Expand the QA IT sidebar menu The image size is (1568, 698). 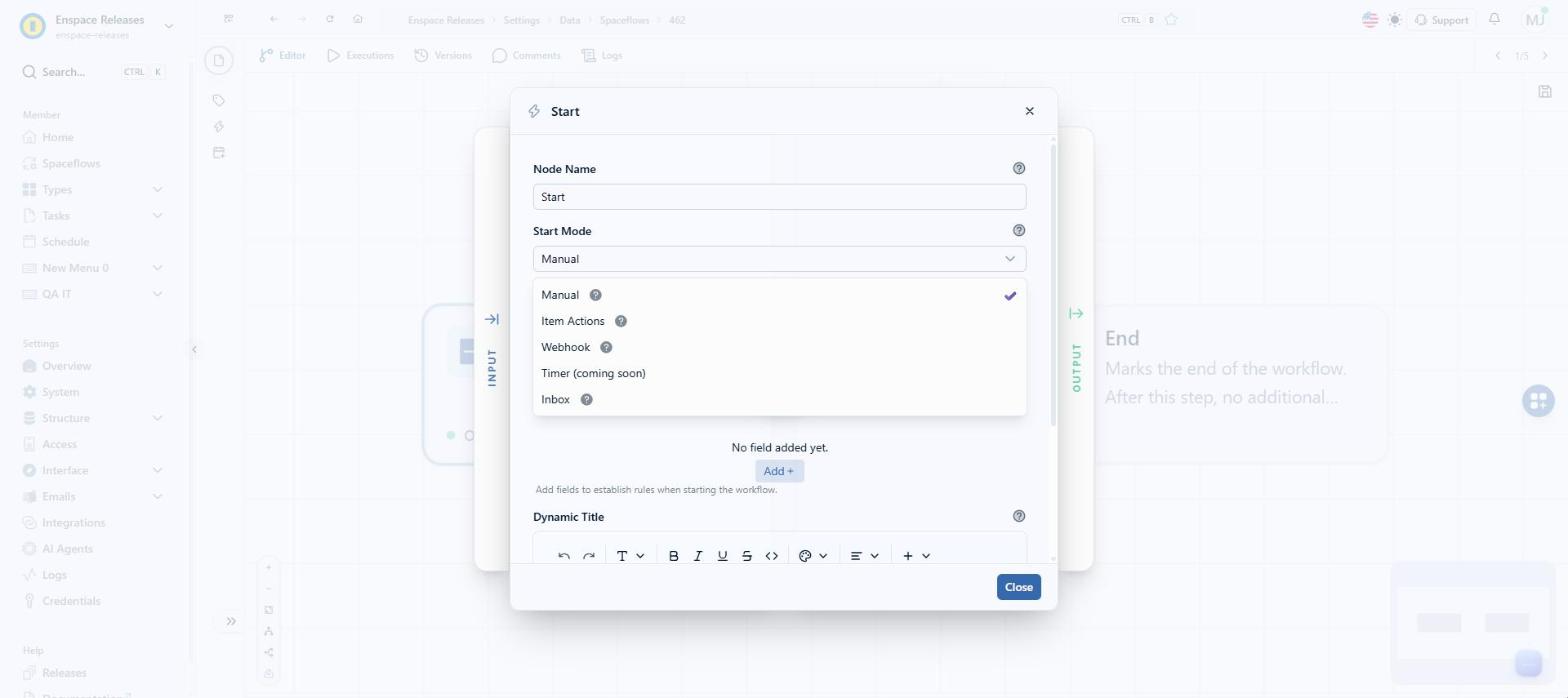(x=92, y=294)
